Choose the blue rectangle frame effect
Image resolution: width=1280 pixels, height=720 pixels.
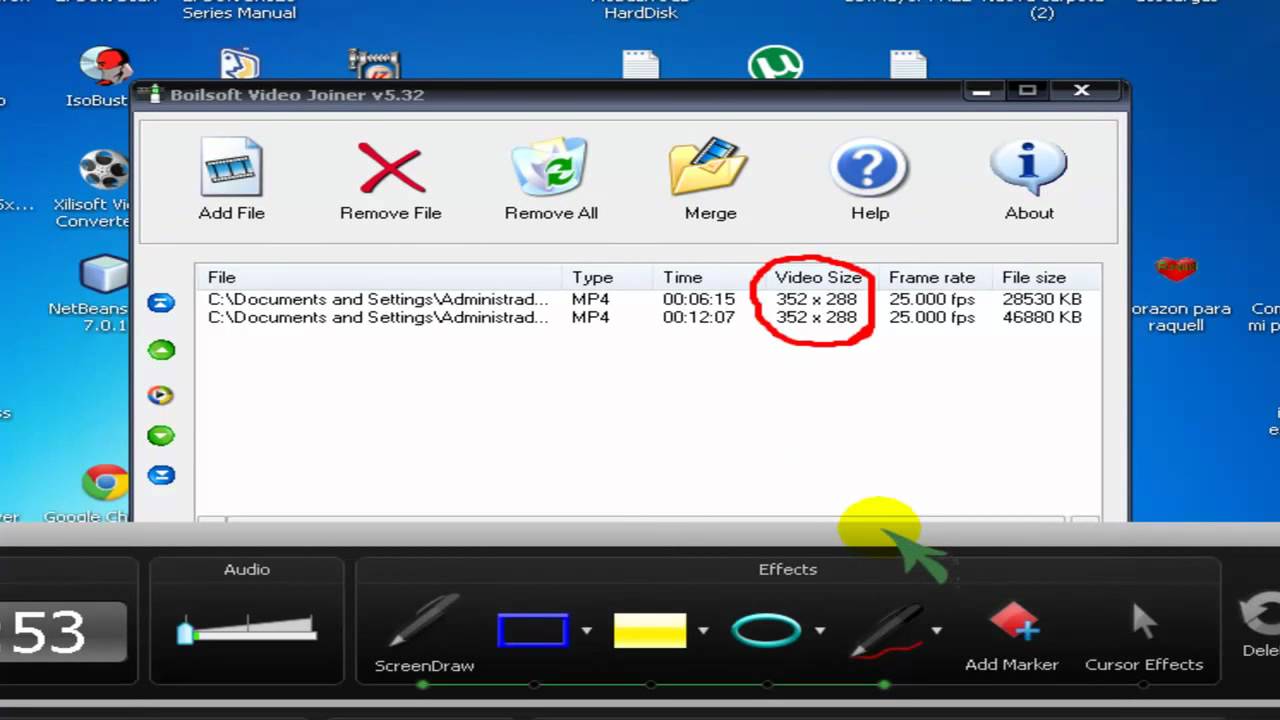(x=533, y=630)
